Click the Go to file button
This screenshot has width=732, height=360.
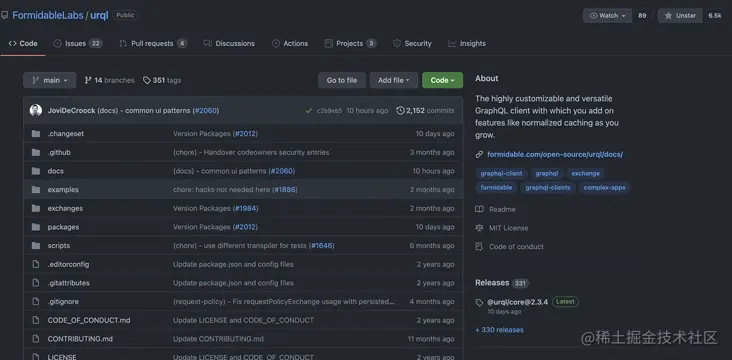342,80
